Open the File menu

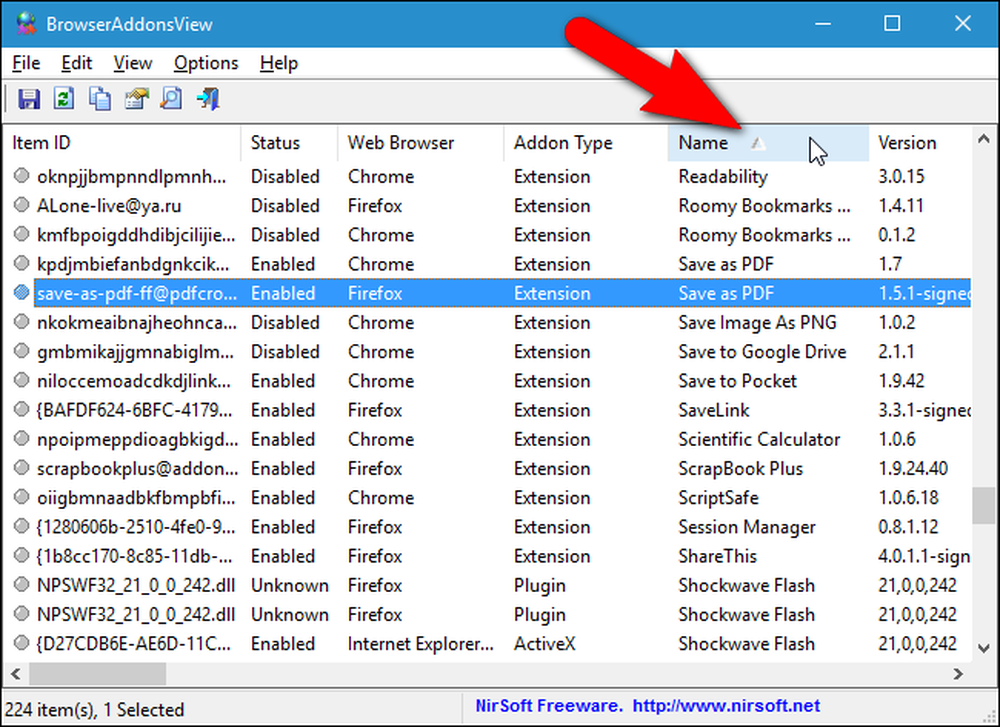[x=26, y=63]
